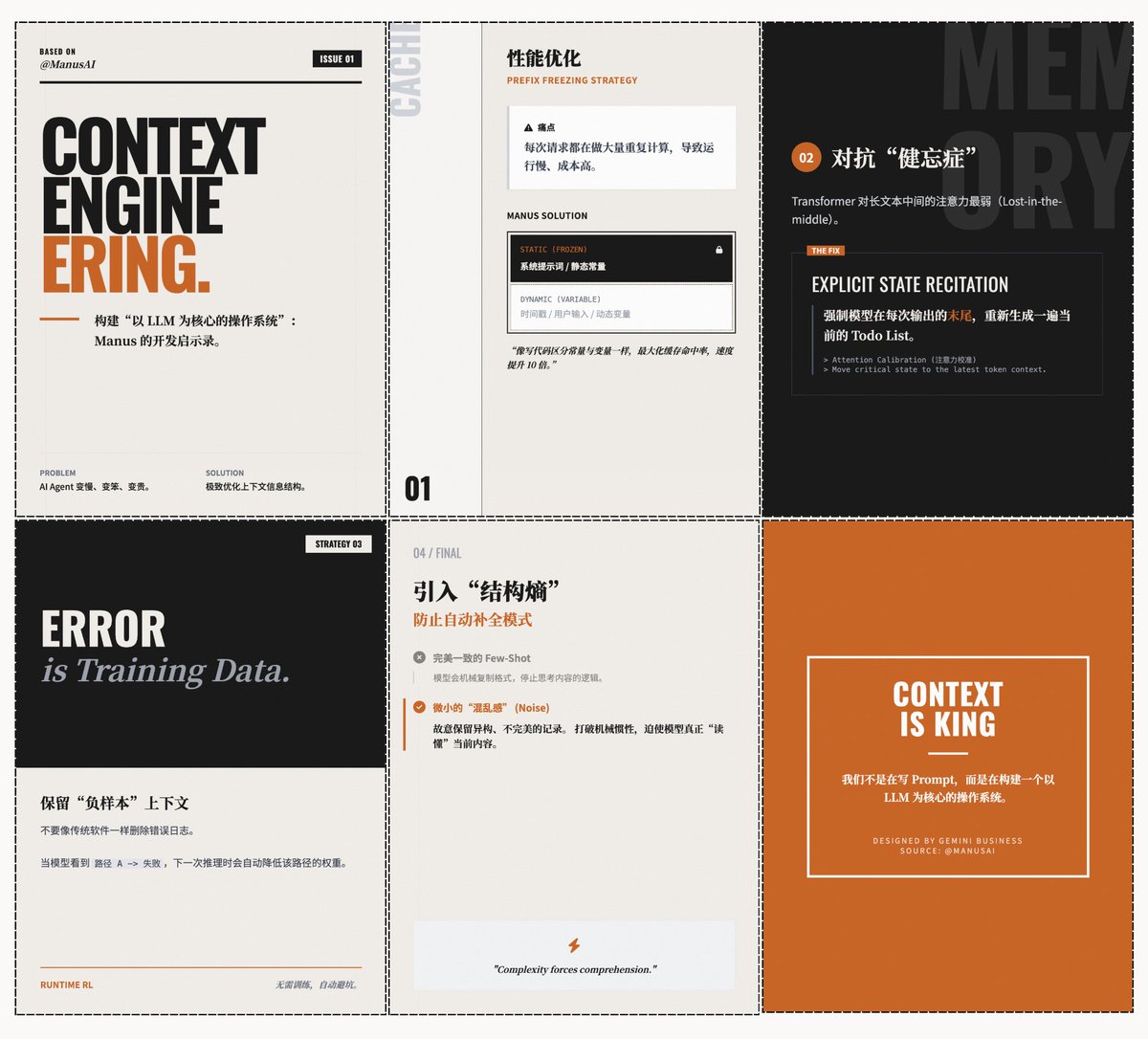Click the italic quote 像写代码区分常量与变量一样
The image size is (1148, 1039).
pos(620,358)
